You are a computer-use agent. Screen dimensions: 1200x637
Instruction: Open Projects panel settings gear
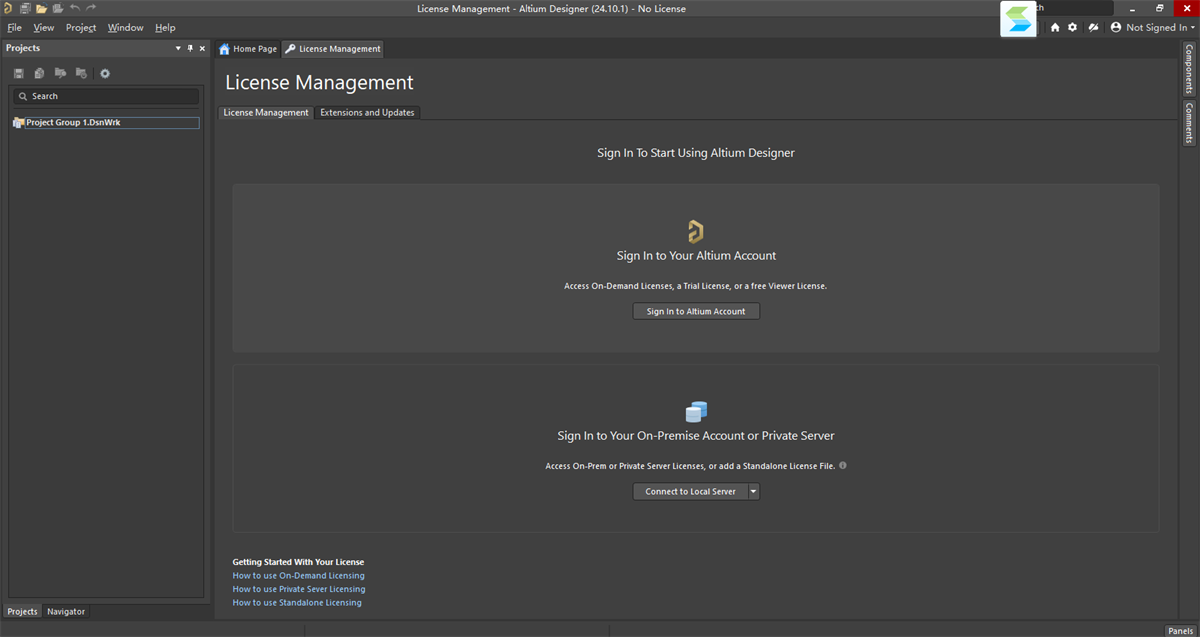(105, 73)
